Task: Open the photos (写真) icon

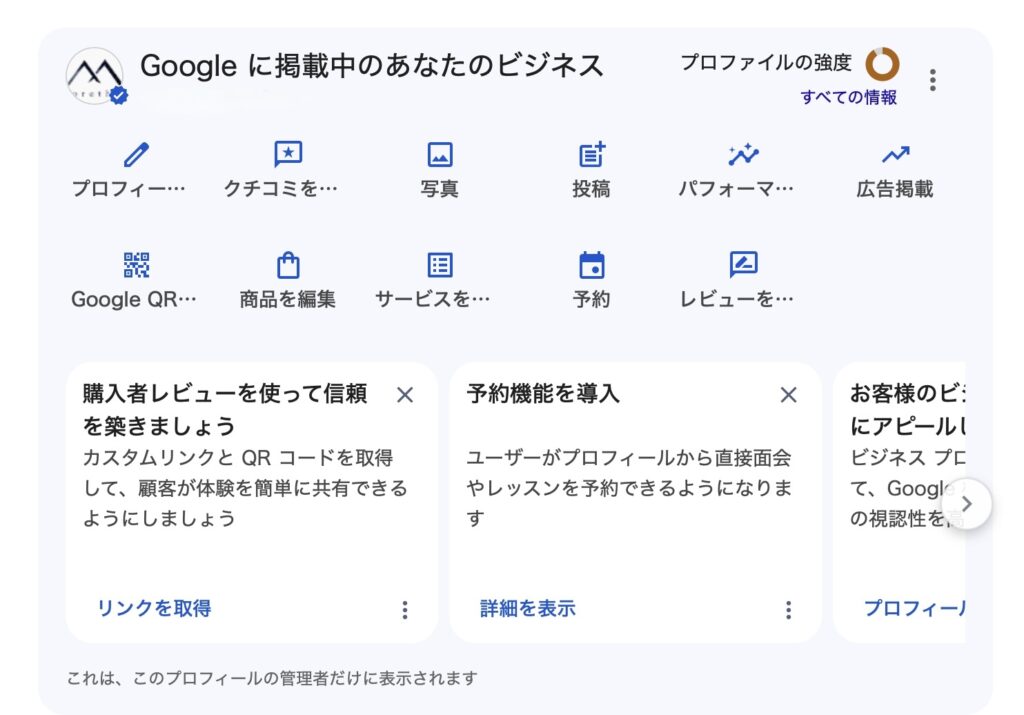Action: pyautogui.click(x=440, y=155)
